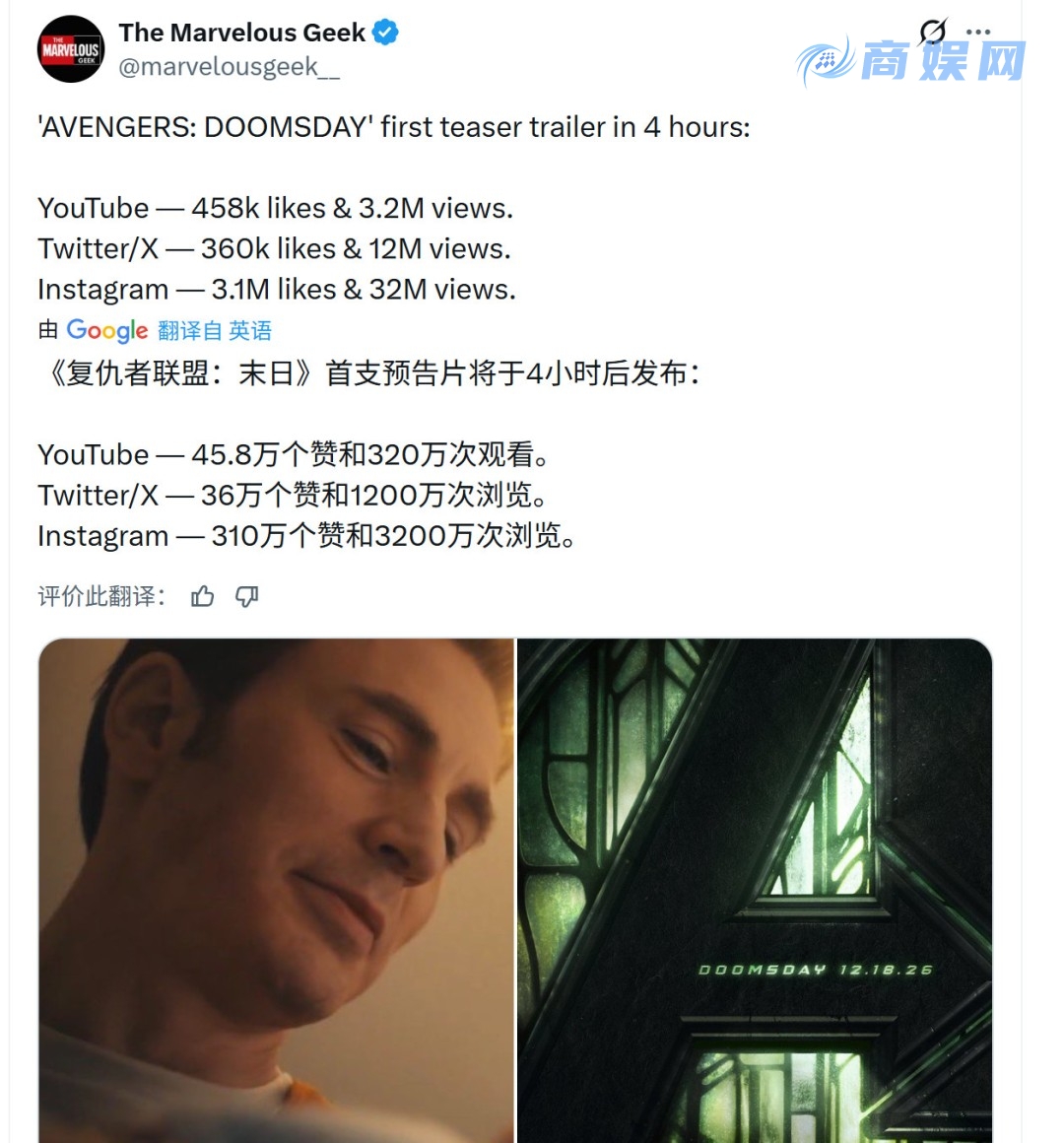The width and height of the screenshot is (1064, 1143).
Task: Rate translation with thumbs up
Action: pyautogui.click(x=203, y=596)
